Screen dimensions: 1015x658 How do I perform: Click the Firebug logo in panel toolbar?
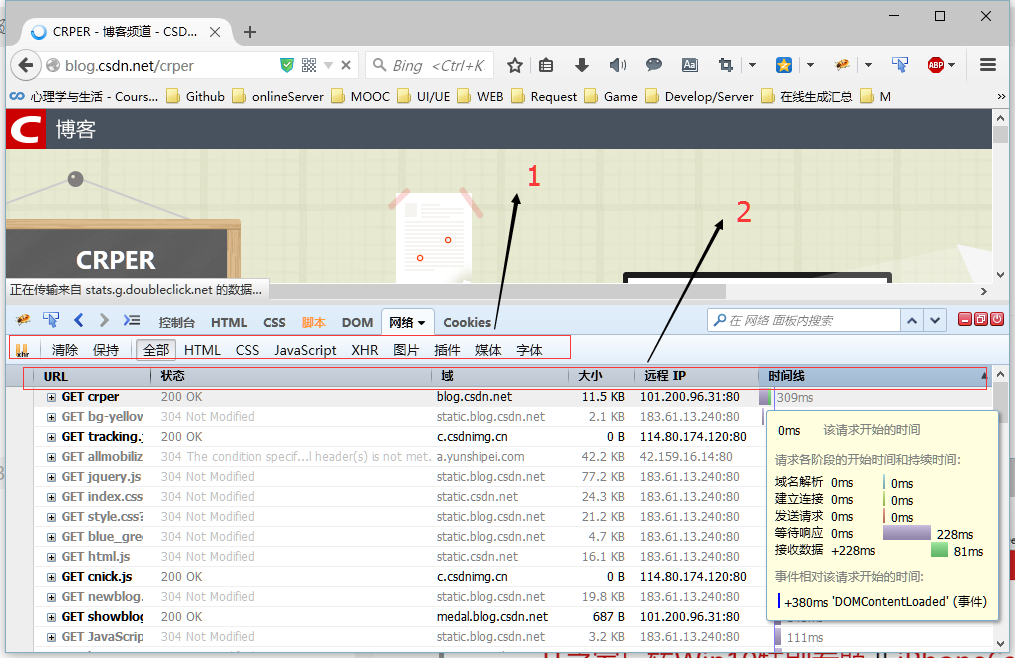pyautogui.click(x=23, y=320)
